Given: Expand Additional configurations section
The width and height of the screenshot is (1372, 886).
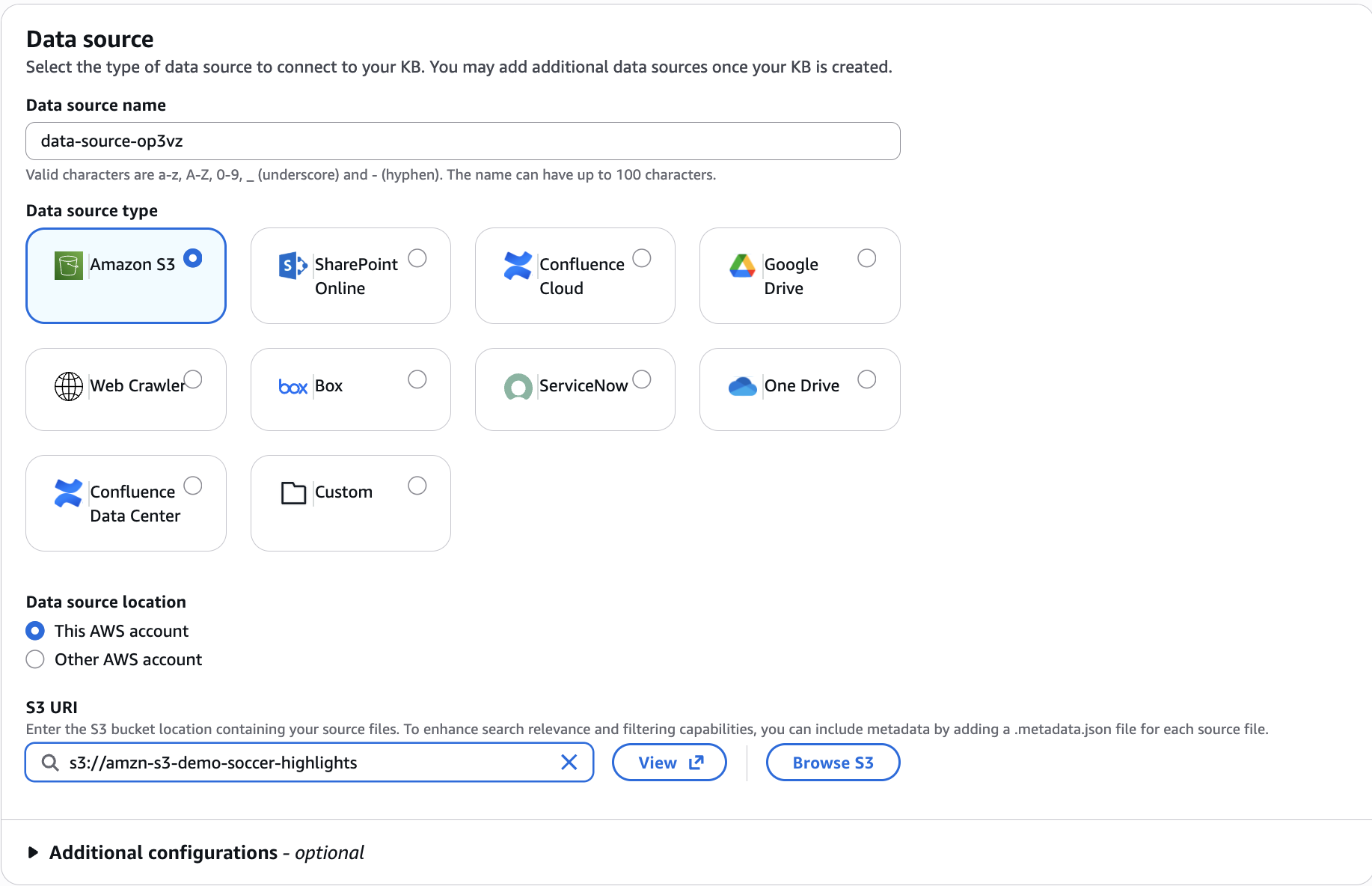Looking at the screenshot, I should pyautogui.click(x=33, y=852).
